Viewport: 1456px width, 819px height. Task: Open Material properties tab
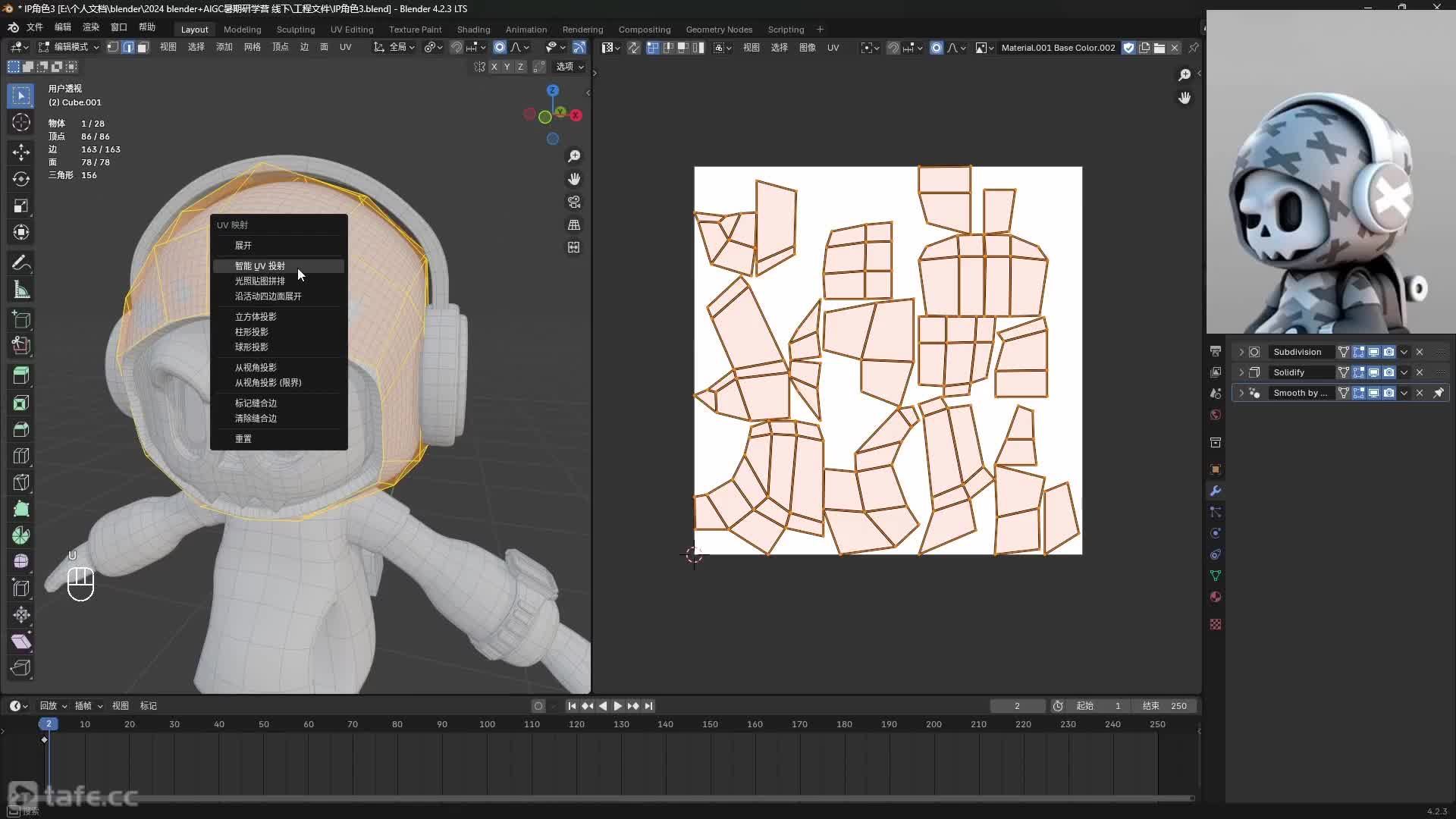(x=1216, y=597)
